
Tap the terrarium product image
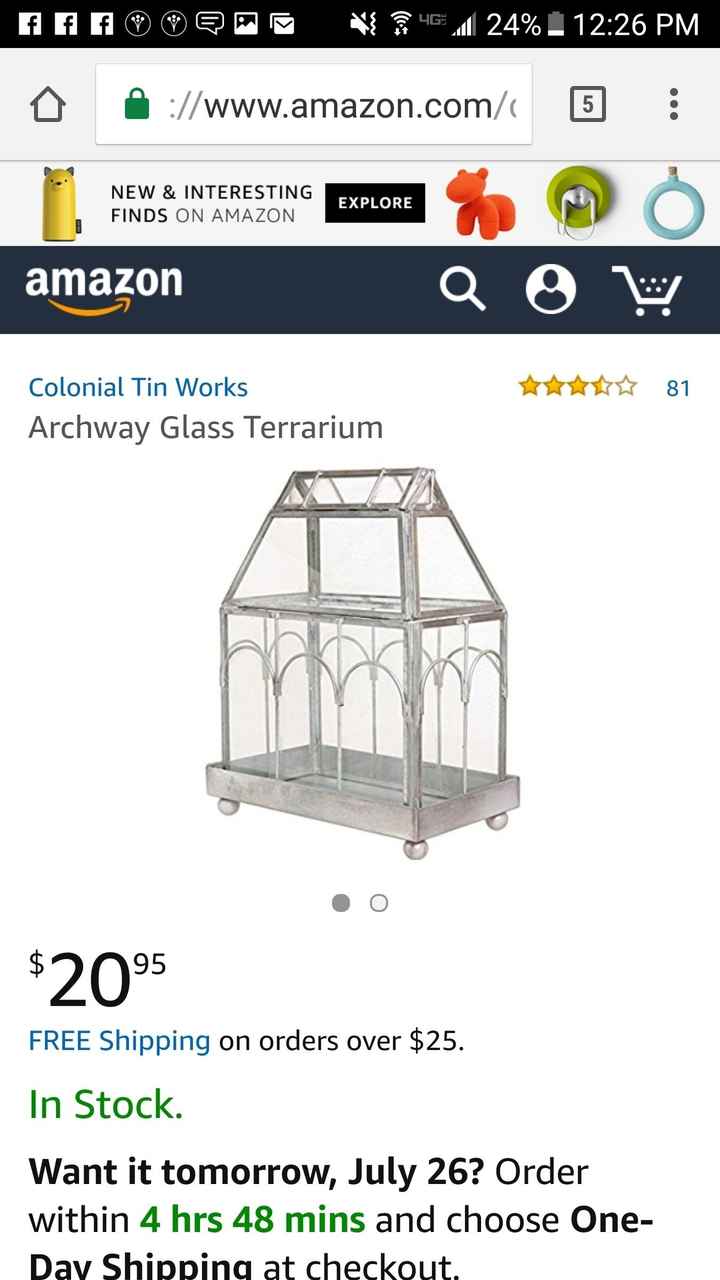point(362,662)
